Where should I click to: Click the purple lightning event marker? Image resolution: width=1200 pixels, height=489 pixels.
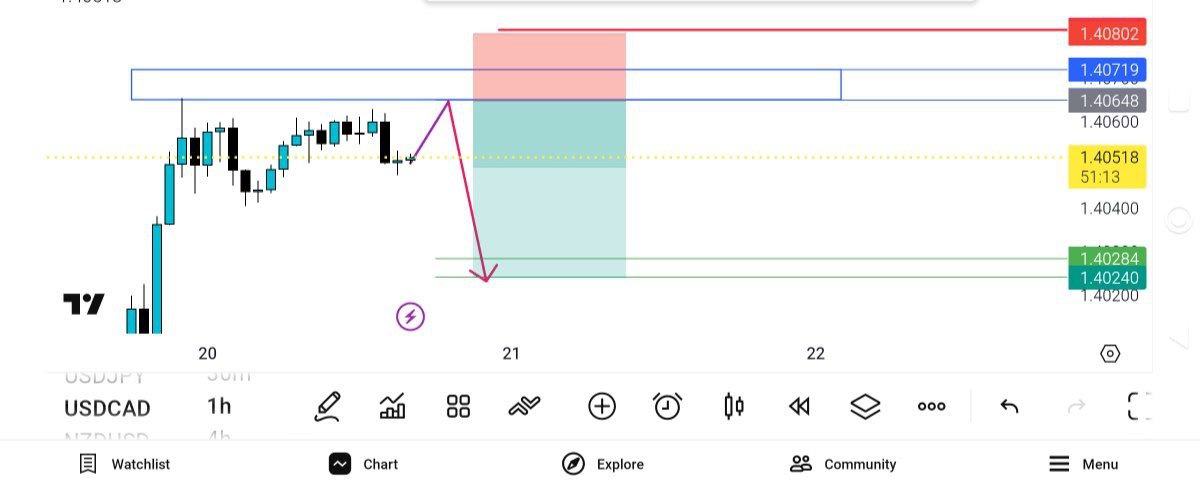(x=411, y=317)
